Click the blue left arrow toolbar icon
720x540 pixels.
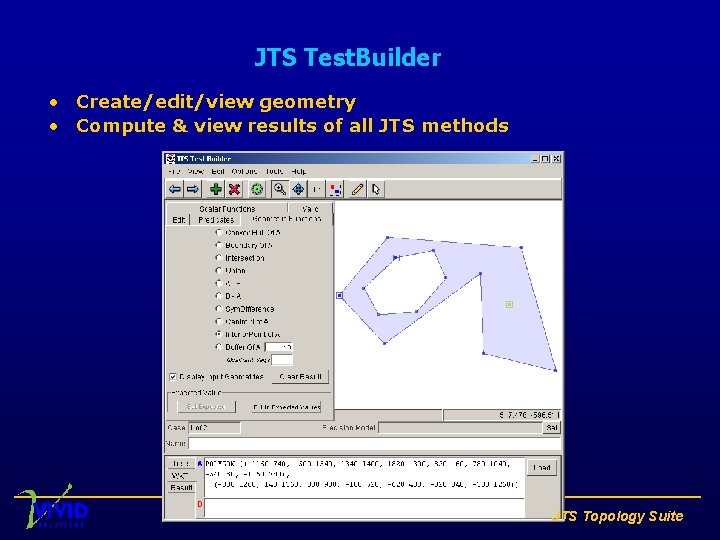tap(174, 189)
